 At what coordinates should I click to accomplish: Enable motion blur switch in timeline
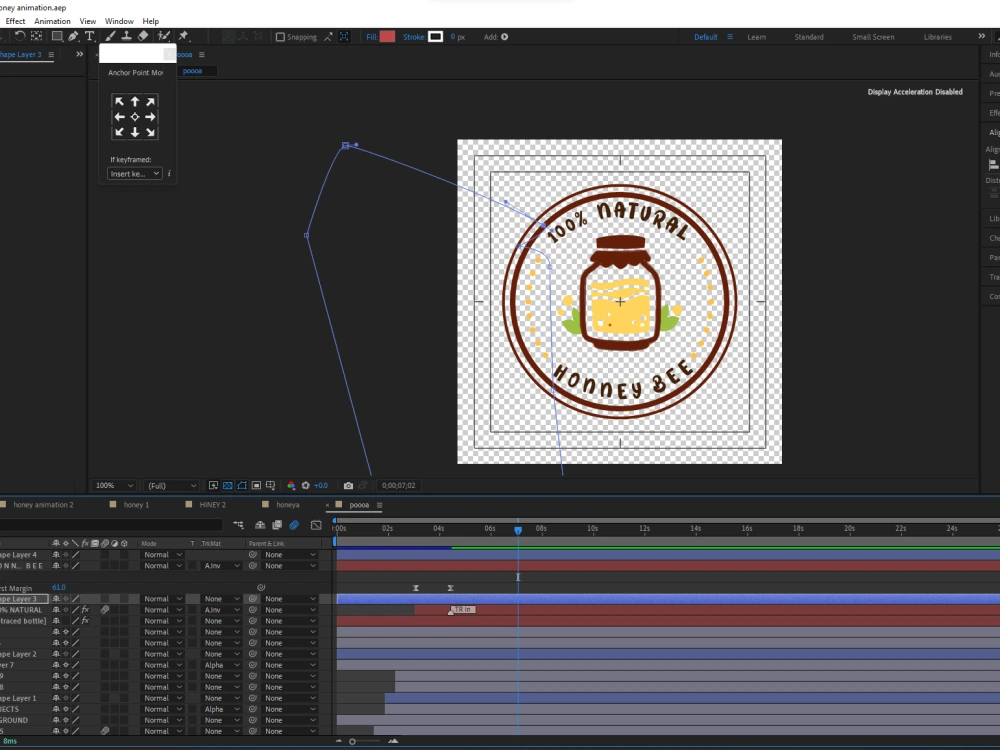[294, 525]
